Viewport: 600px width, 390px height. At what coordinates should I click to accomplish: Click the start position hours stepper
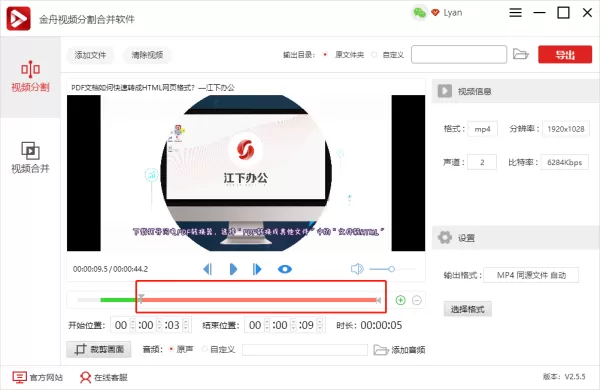(133, 325)
